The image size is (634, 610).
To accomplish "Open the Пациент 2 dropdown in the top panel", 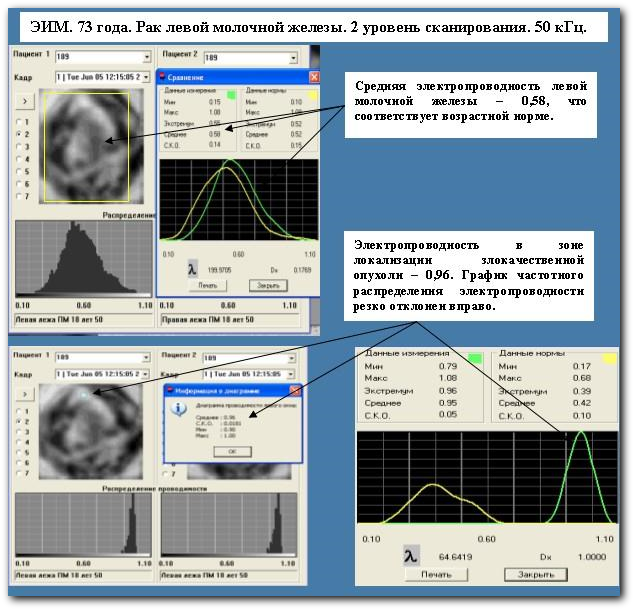I will pyautogui.click(x=296, y=58).
